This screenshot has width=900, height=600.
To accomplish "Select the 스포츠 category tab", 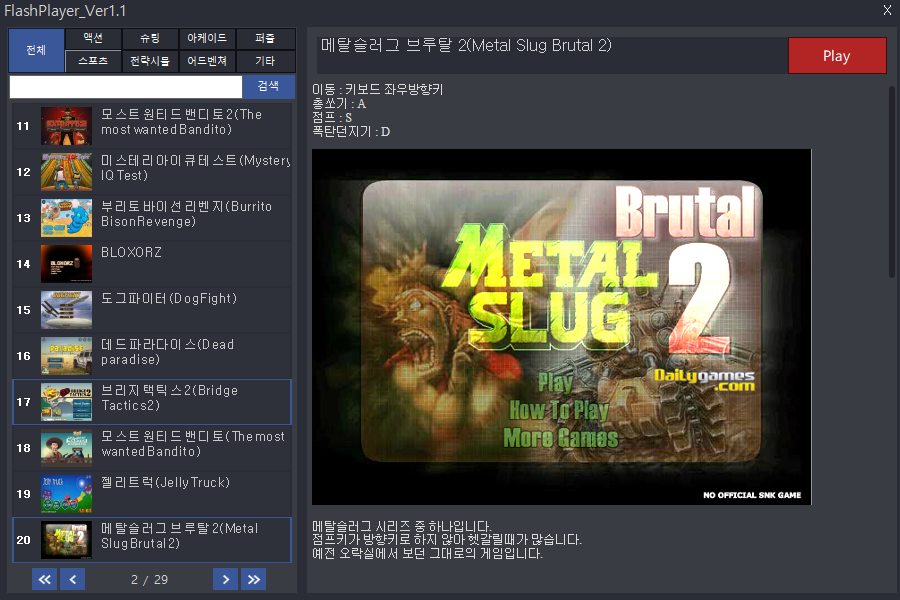I will coord(93,61).
